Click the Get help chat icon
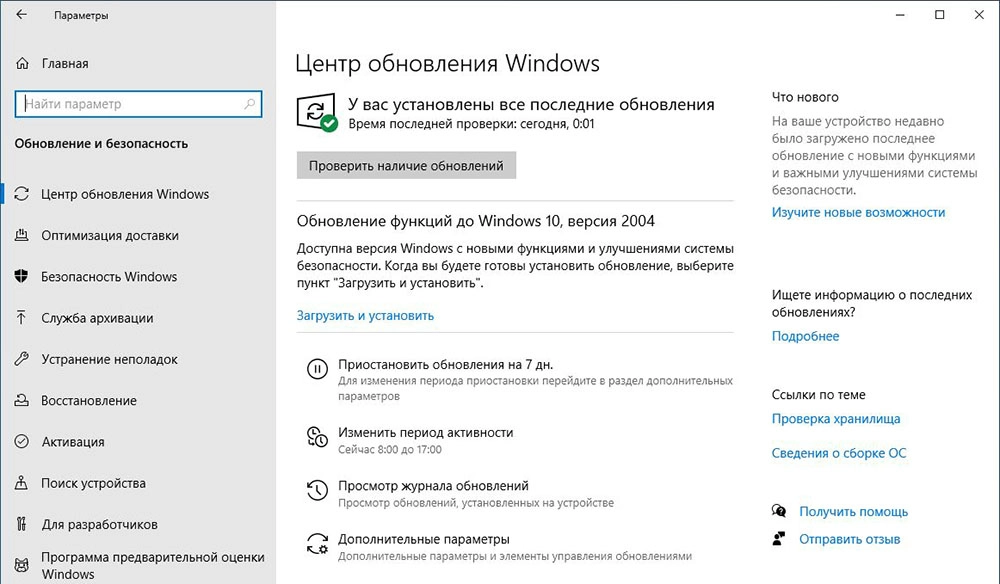This screenshot has height=584, width=1000. click(780, 511)
